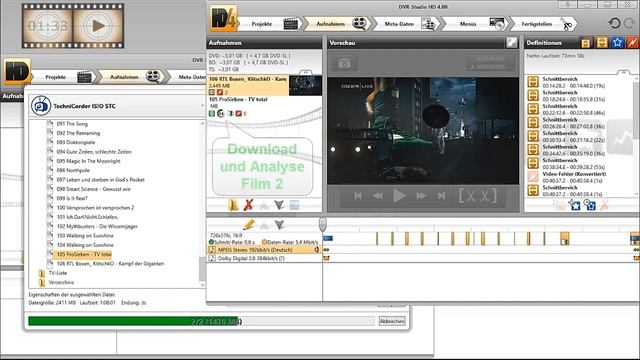
Task: Delete recording with the red X icon
Action: pyautogui.click(x=248, y=205)
